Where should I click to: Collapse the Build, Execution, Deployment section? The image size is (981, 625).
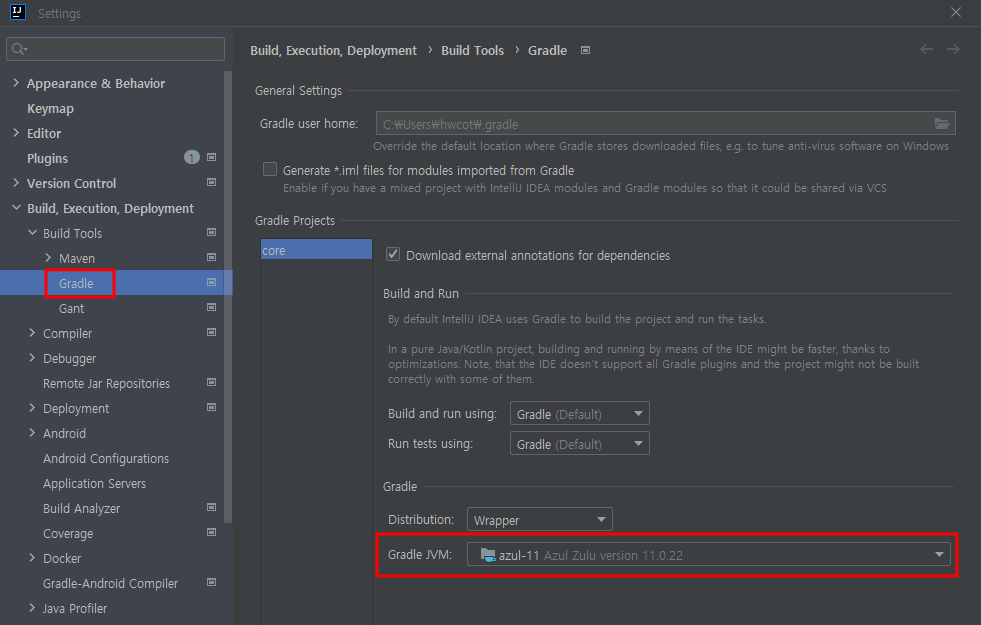(14, 208)
